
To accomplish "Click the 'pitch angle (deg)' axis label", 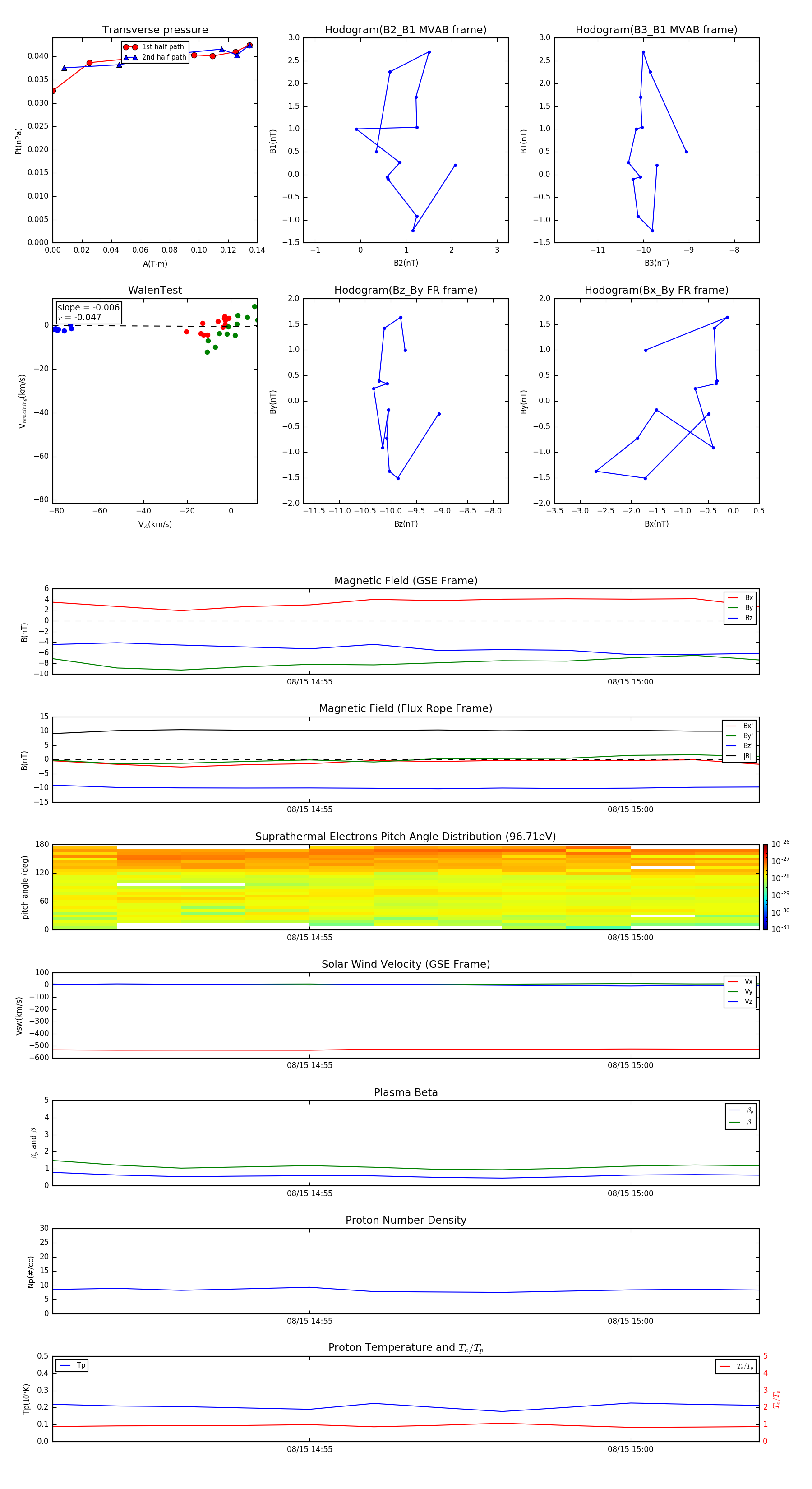I will tap(25, 887).
